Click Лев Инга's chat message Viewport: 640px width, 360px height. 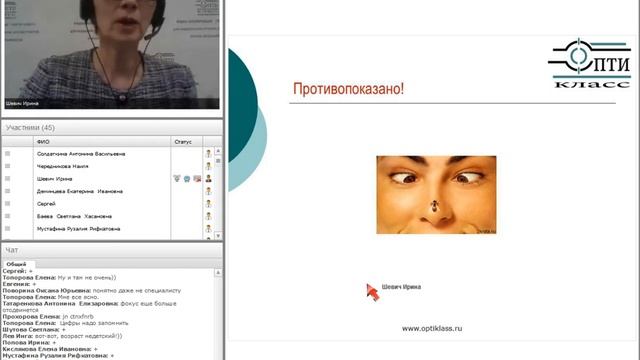[62, 336]
